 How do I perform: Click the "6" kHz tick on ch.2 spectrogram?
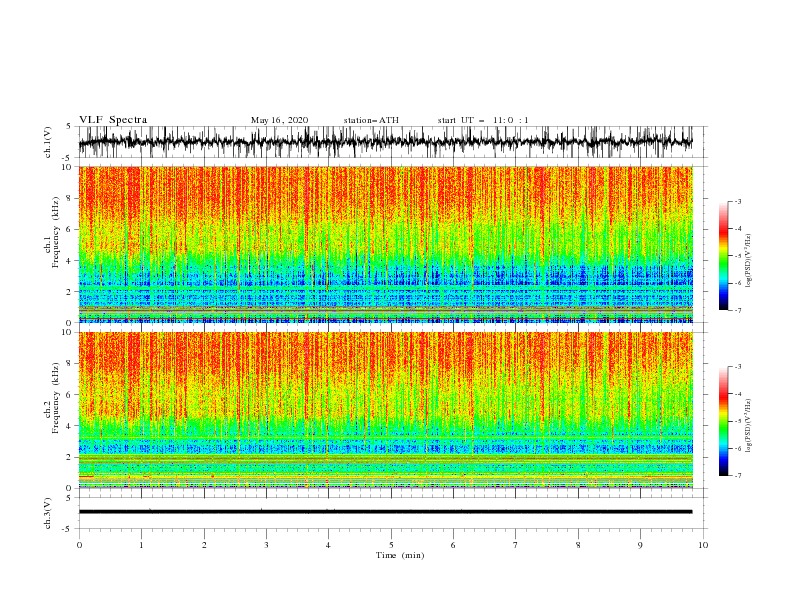[69, 395]
